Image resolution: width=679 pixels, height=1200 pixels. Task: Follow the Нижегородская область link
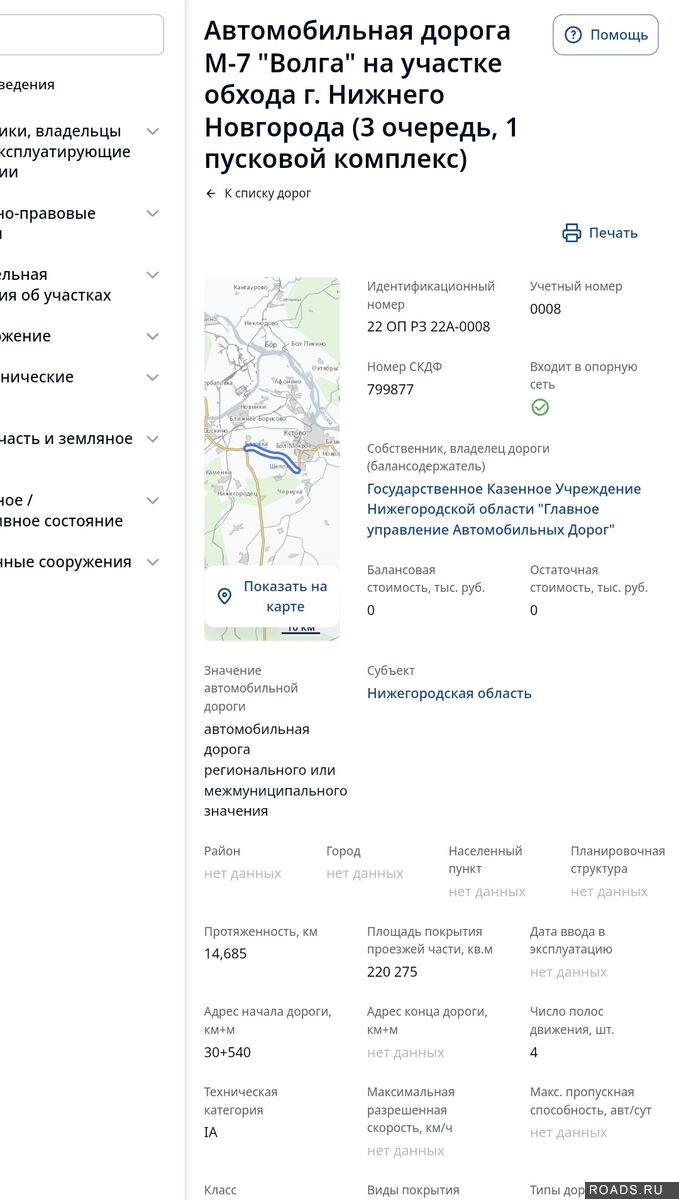click(449, 693)
